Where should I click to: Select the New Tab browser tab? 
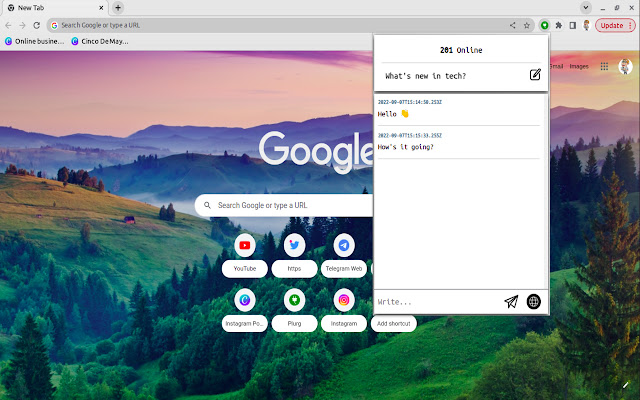click(55, 7)
